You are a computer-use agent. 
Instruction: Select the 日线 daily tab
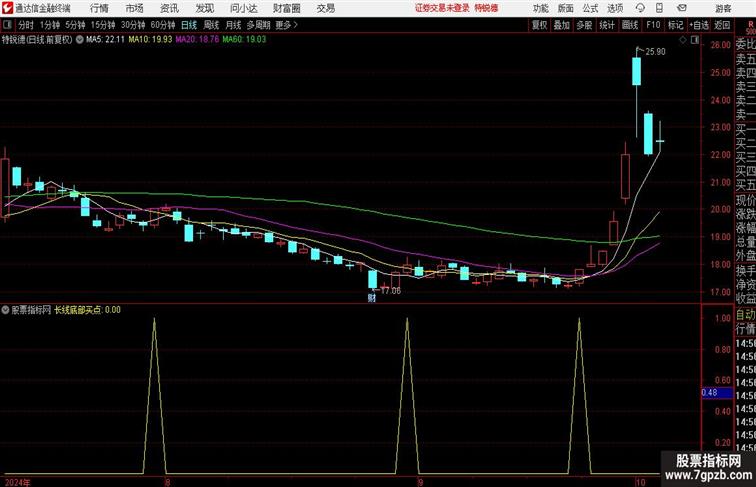(189, 25)
